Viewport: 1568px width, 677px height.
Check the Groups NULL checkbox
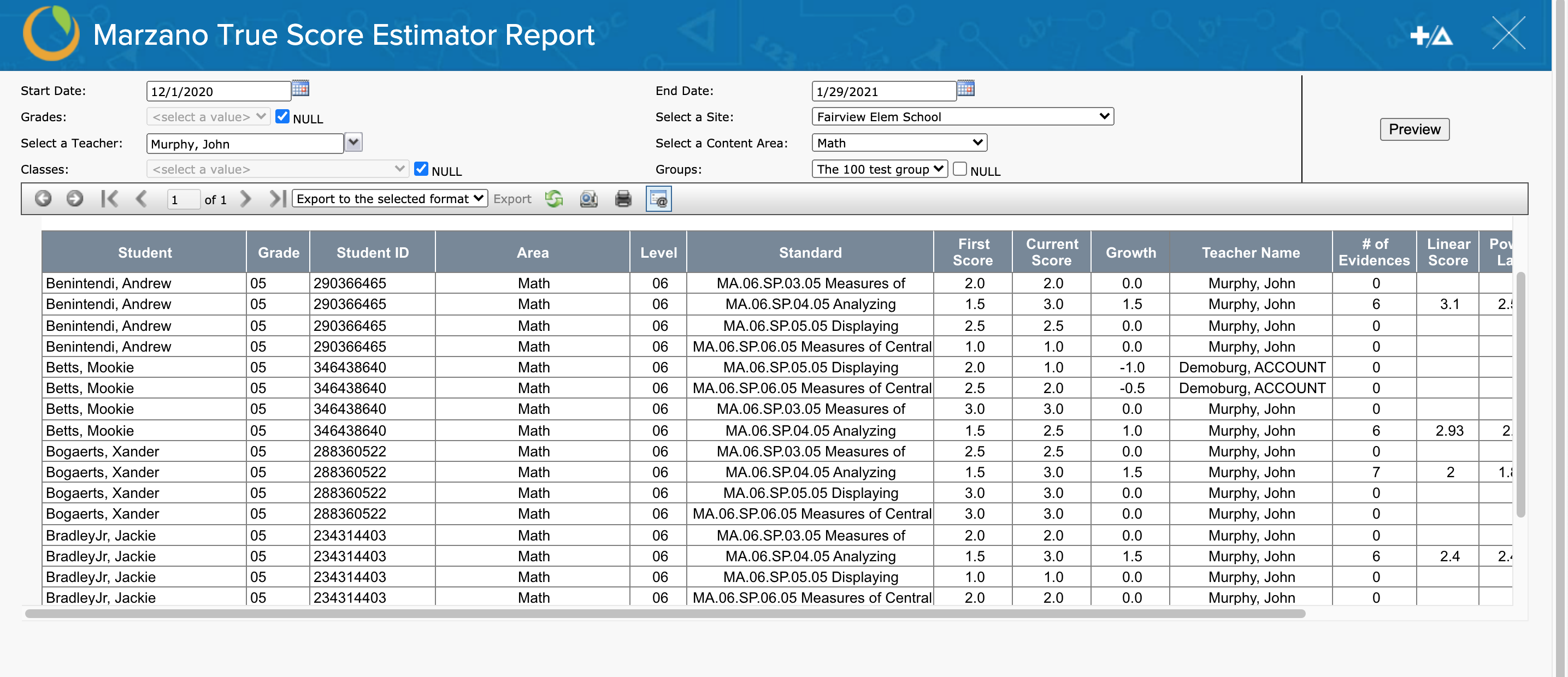pos(960,169)
